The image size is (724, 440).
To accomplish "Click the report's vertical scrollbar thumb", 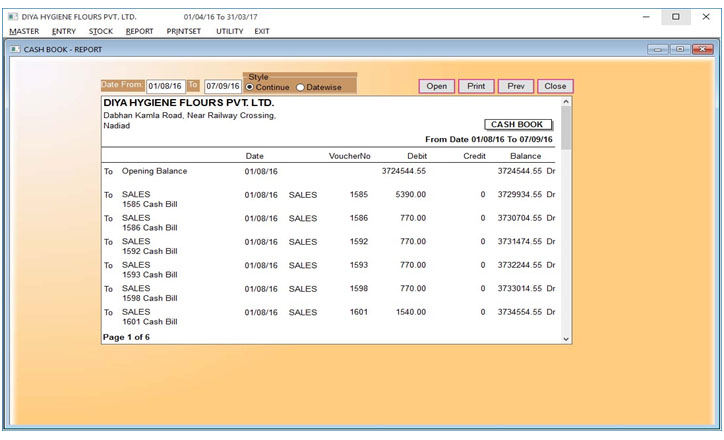I will (x=567, y=128).
